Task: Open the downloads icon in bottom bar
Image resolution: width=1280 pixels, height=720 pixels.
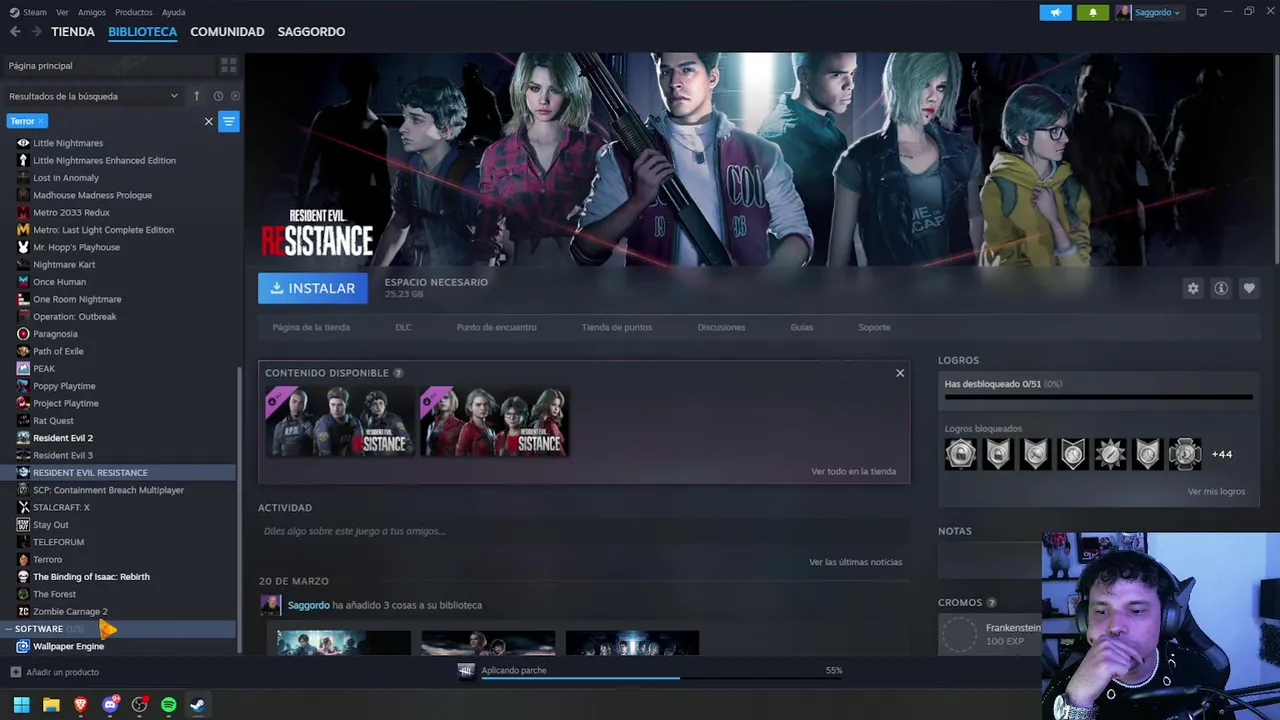Action: coord(466,671)
